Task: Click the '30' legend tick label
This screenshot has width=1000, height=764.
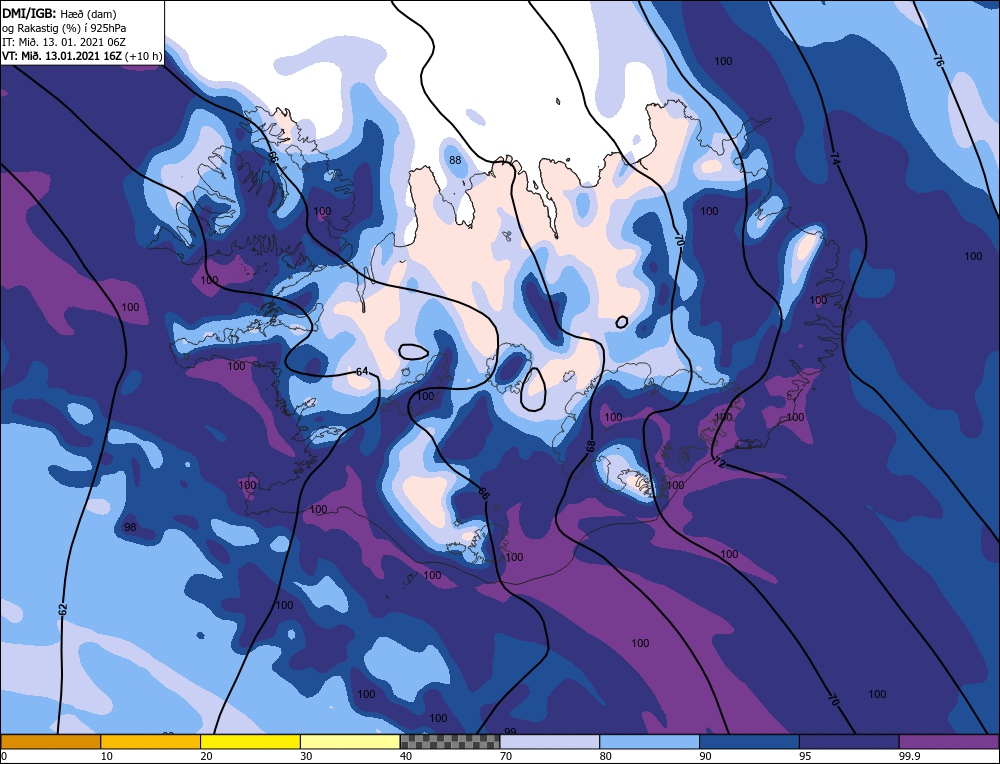Action: point(306,756)
